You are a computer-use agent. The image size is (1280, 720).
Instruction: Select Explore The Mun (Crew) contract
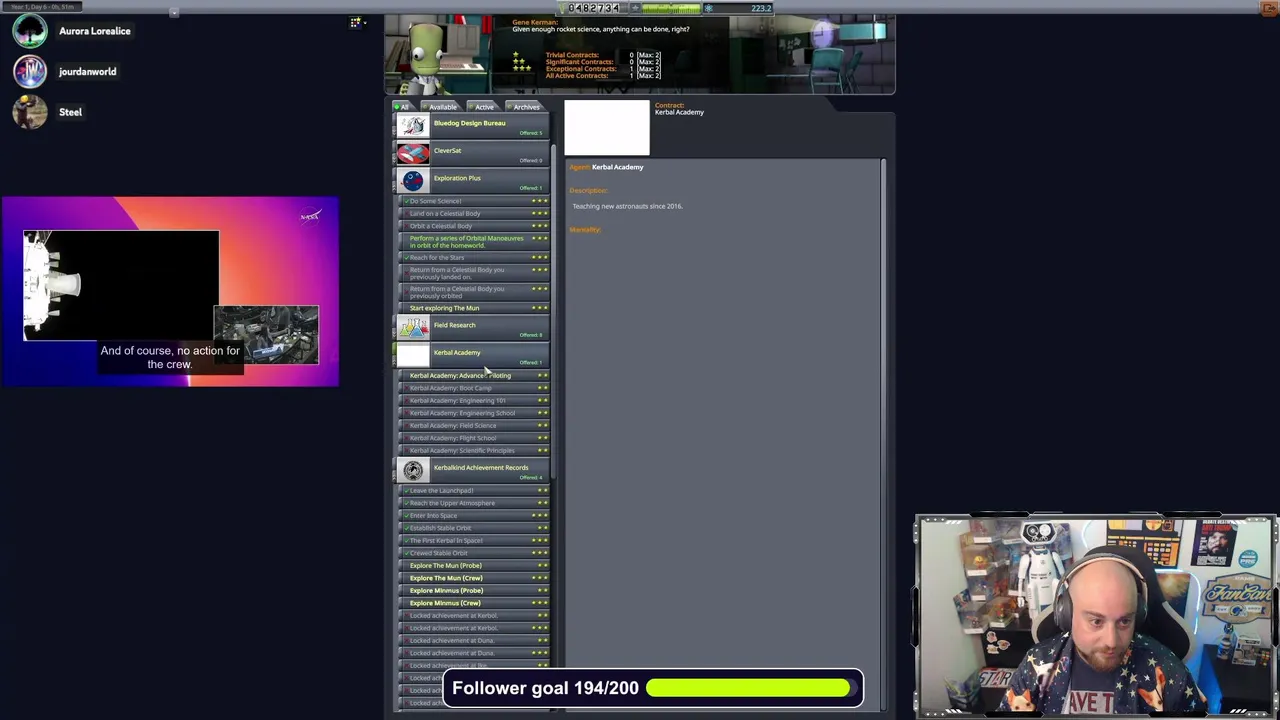475,578
